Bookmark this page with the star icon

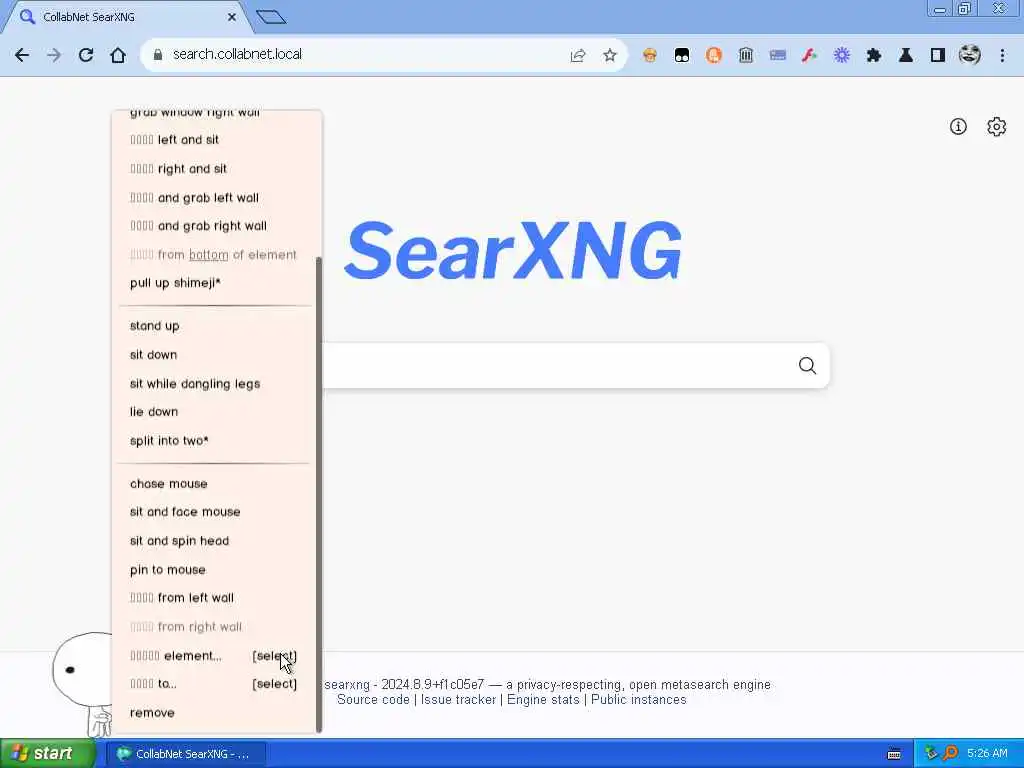tap(610, 56)
